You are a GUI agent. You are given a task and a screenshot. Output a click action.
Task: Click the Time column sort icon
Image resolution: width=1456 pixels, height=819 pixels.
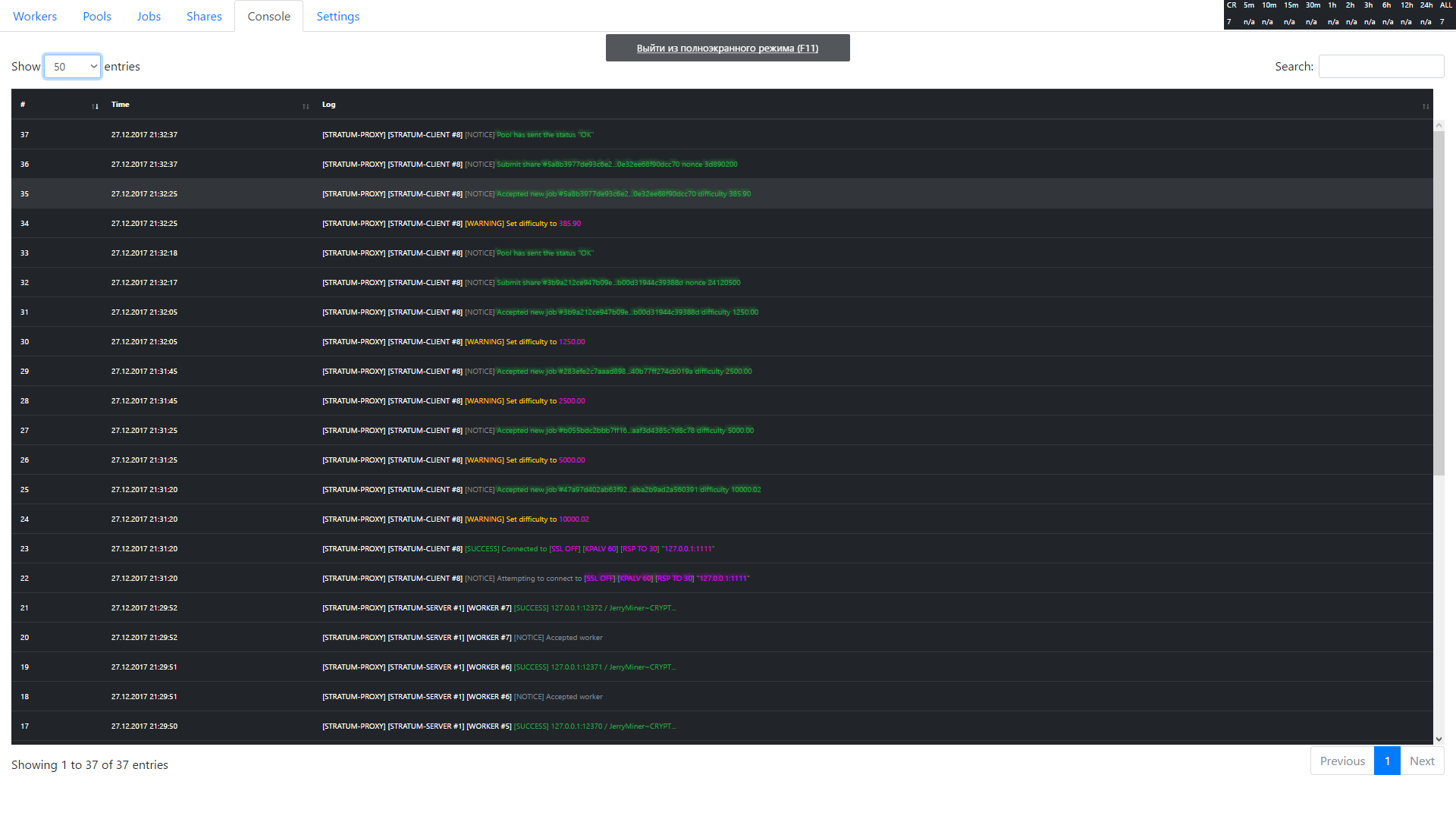click(307, 104)
